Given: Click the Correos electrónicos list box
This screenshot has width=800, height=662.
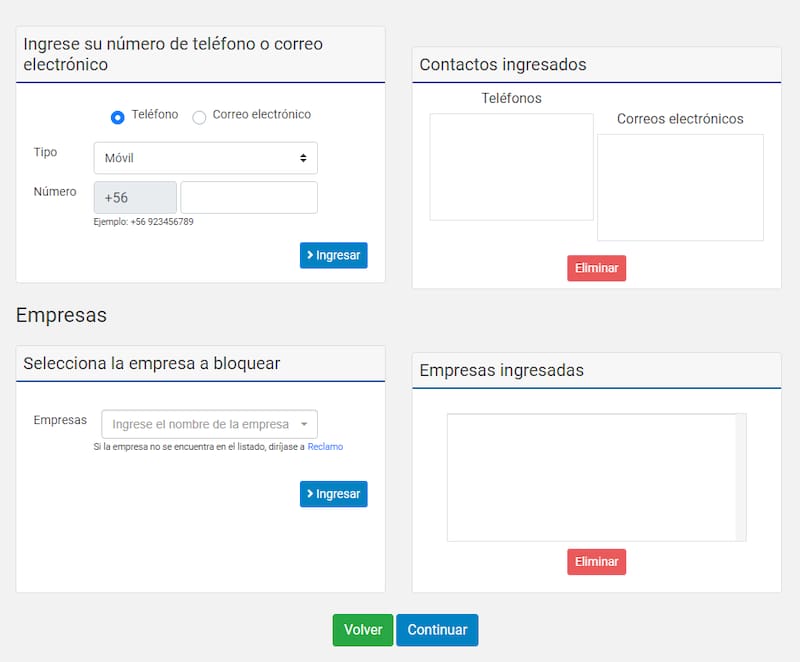Looking at the screenshot, I should pyautogui.click(x=680, y=185).
